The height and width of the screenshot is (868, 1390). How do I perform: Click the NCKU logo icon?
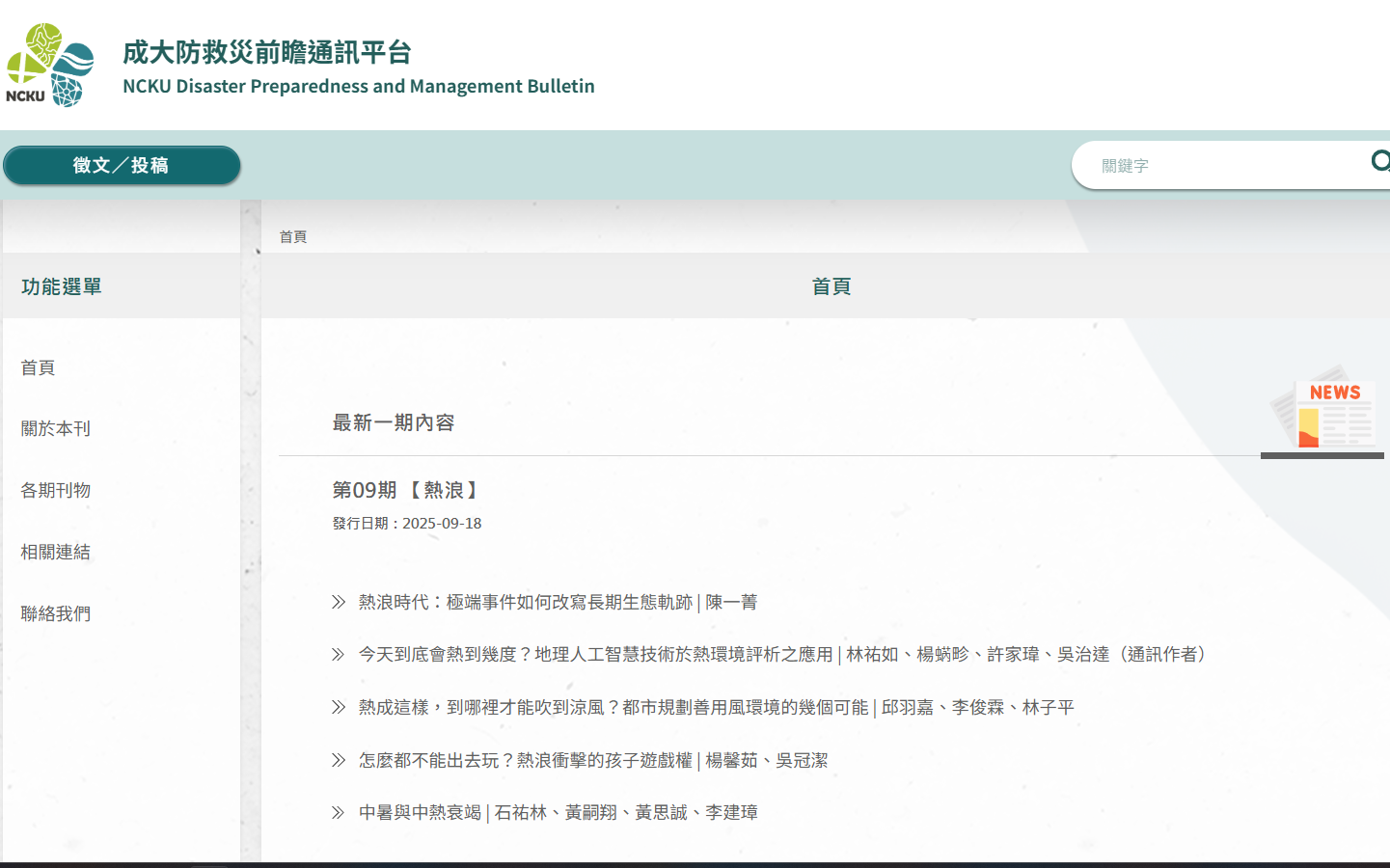pyautogui.click(x=50, y=66)
